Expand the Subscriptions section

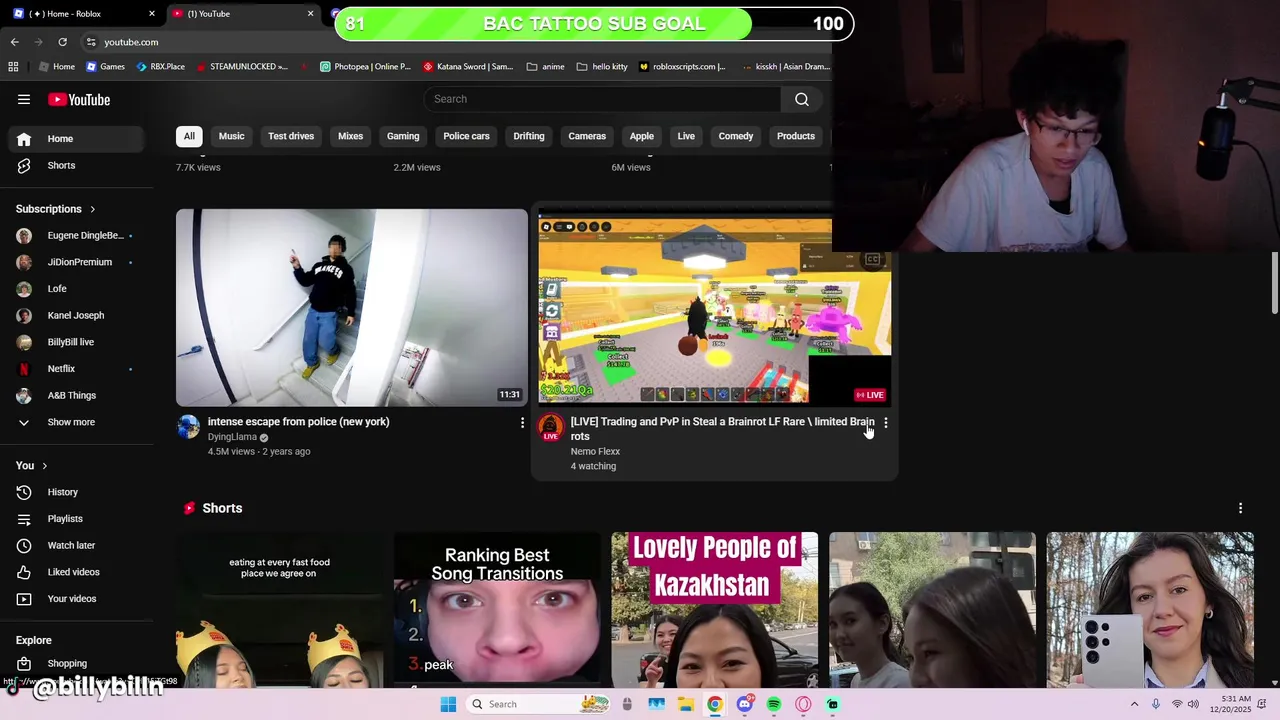(x=56, y=209)
